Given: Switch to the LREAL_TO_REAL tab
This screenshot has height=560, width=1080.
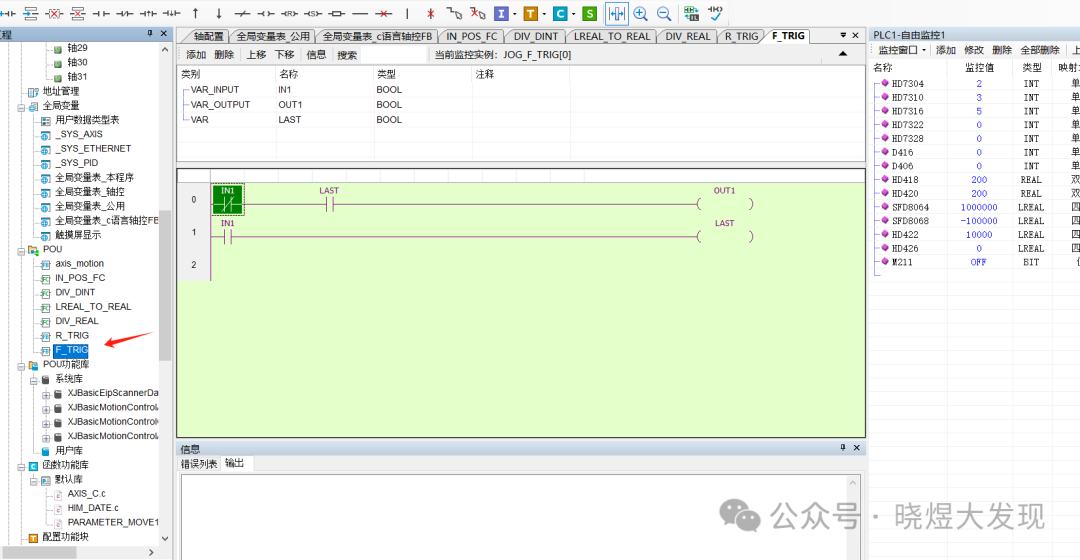Looking at the screenshot, I should (612, 37).
